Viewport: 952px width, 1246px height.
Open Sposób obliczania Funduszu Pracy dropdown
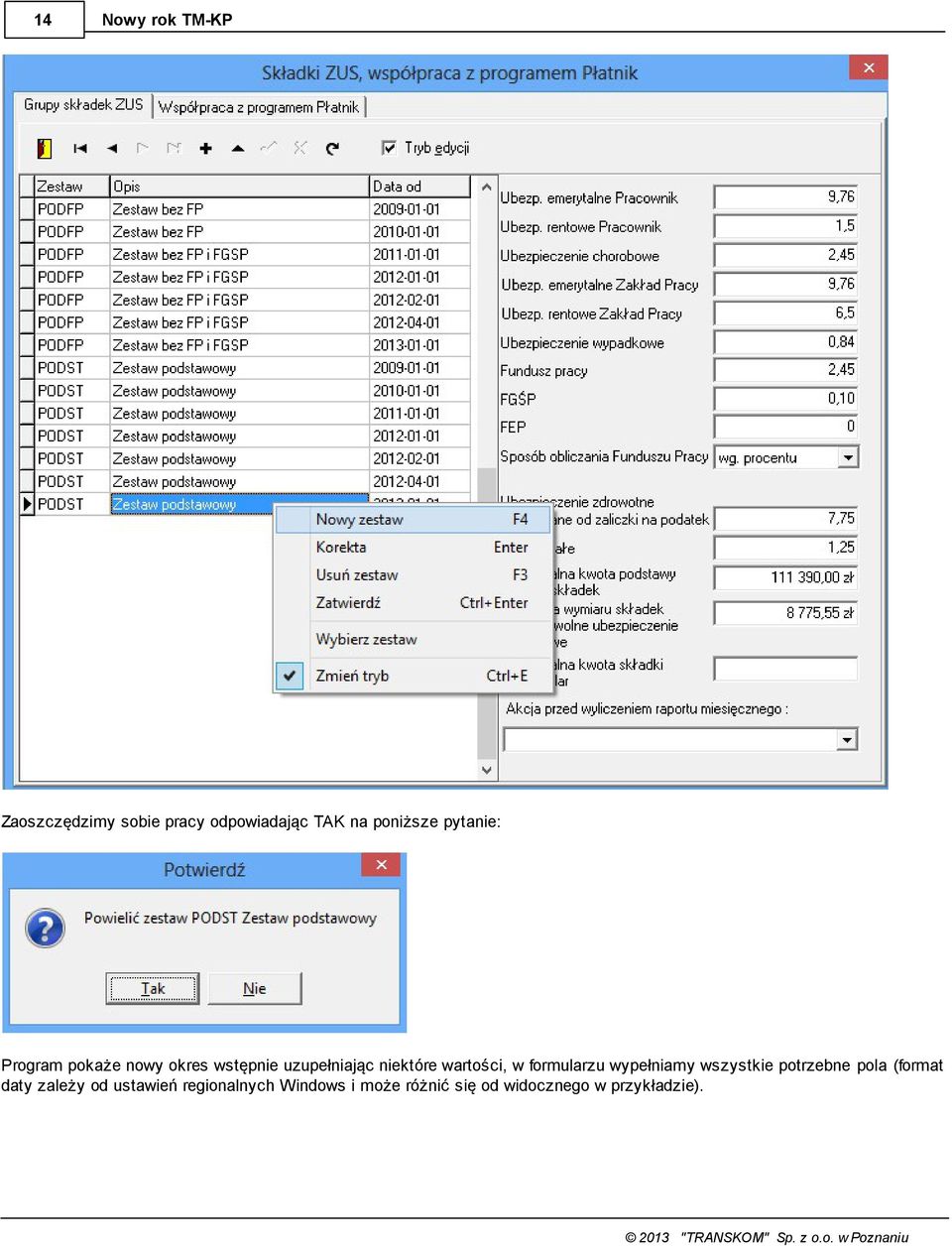(x=848, y=457)
